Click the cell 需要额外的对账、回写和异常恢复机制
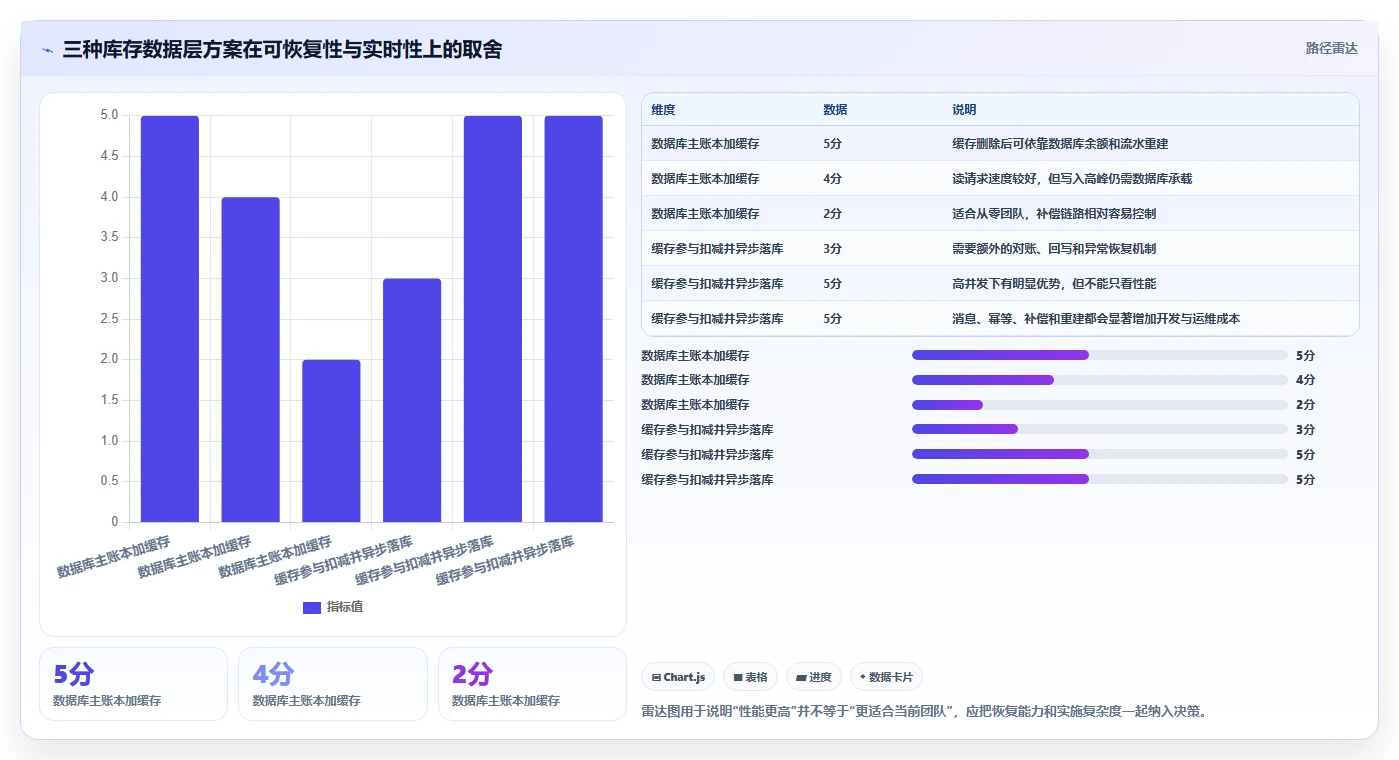 click(1054, 249)
